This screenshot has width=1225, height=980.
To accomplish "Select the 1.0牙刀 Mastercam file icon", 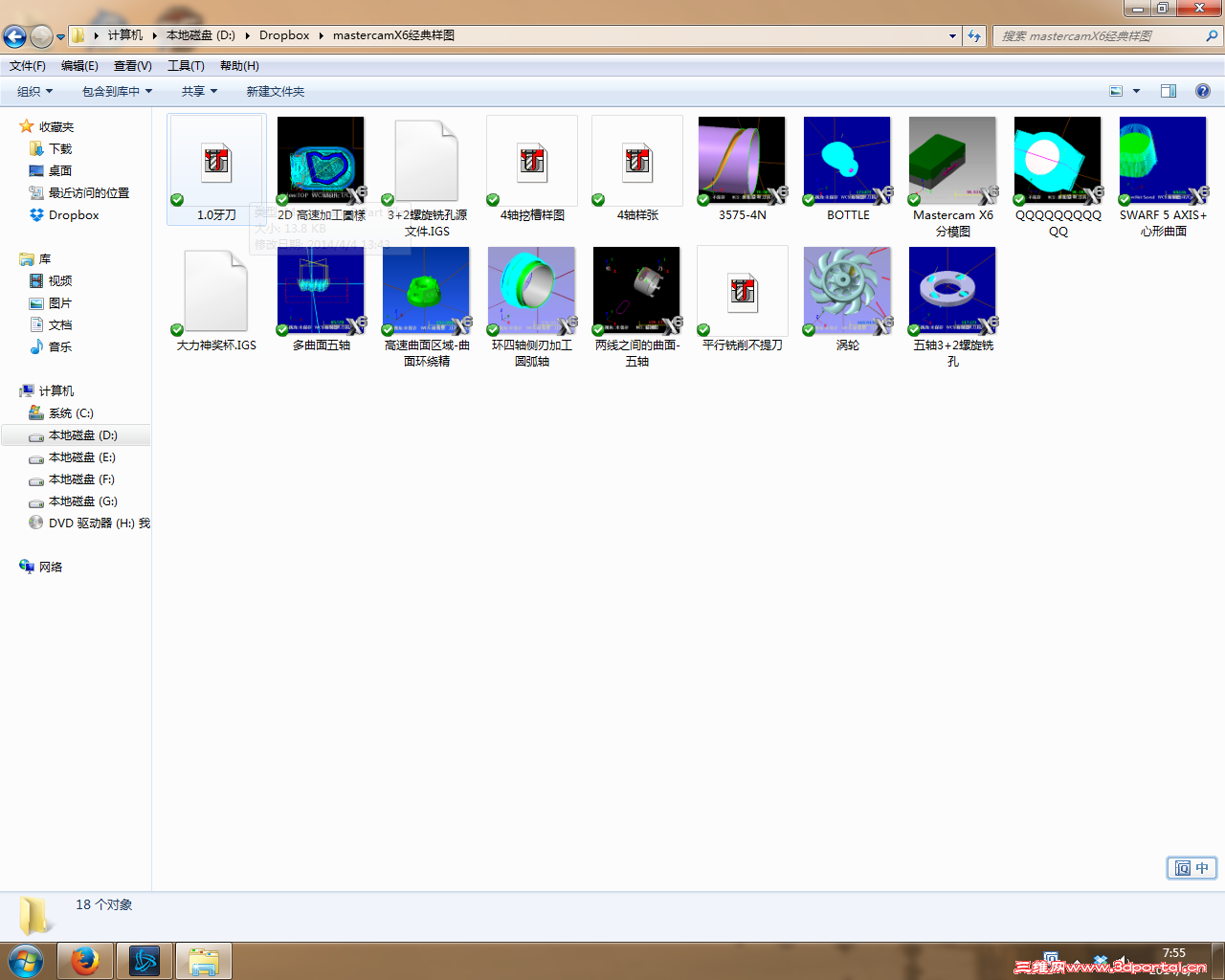I will pos(216,161).
